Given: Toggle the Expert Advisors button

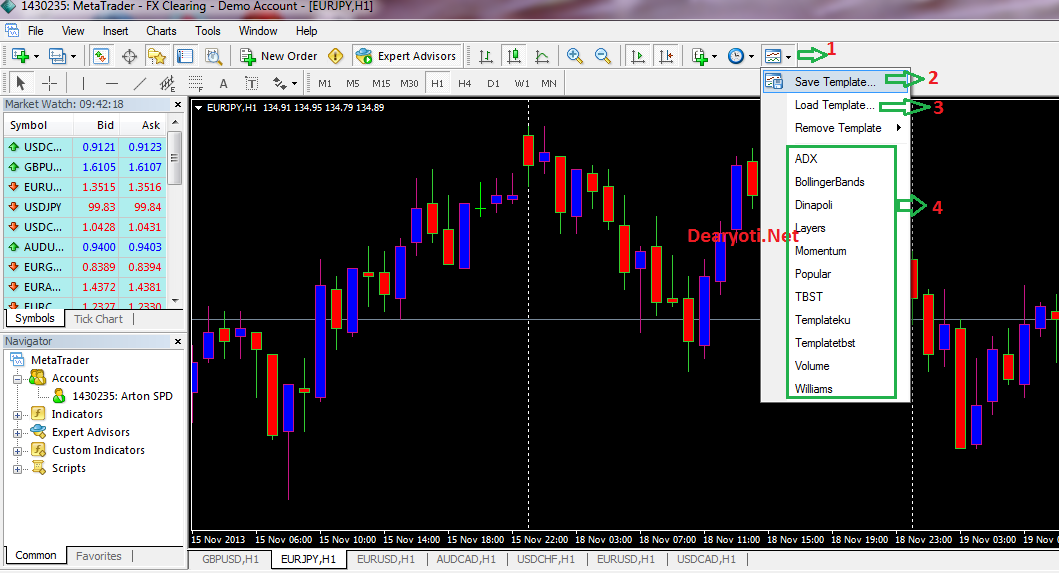Looking at the screenshot, I should point(407,56).
